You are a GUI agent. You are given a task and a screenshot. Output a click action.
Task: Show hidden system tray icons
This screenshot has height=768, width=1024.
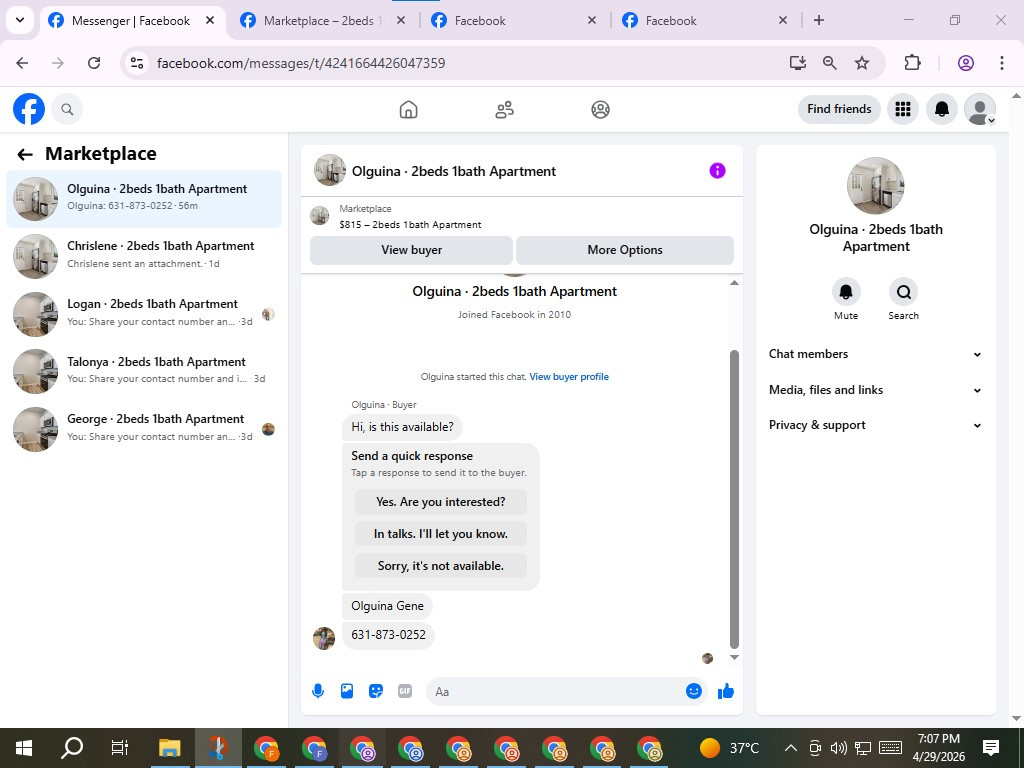(790, 748)
